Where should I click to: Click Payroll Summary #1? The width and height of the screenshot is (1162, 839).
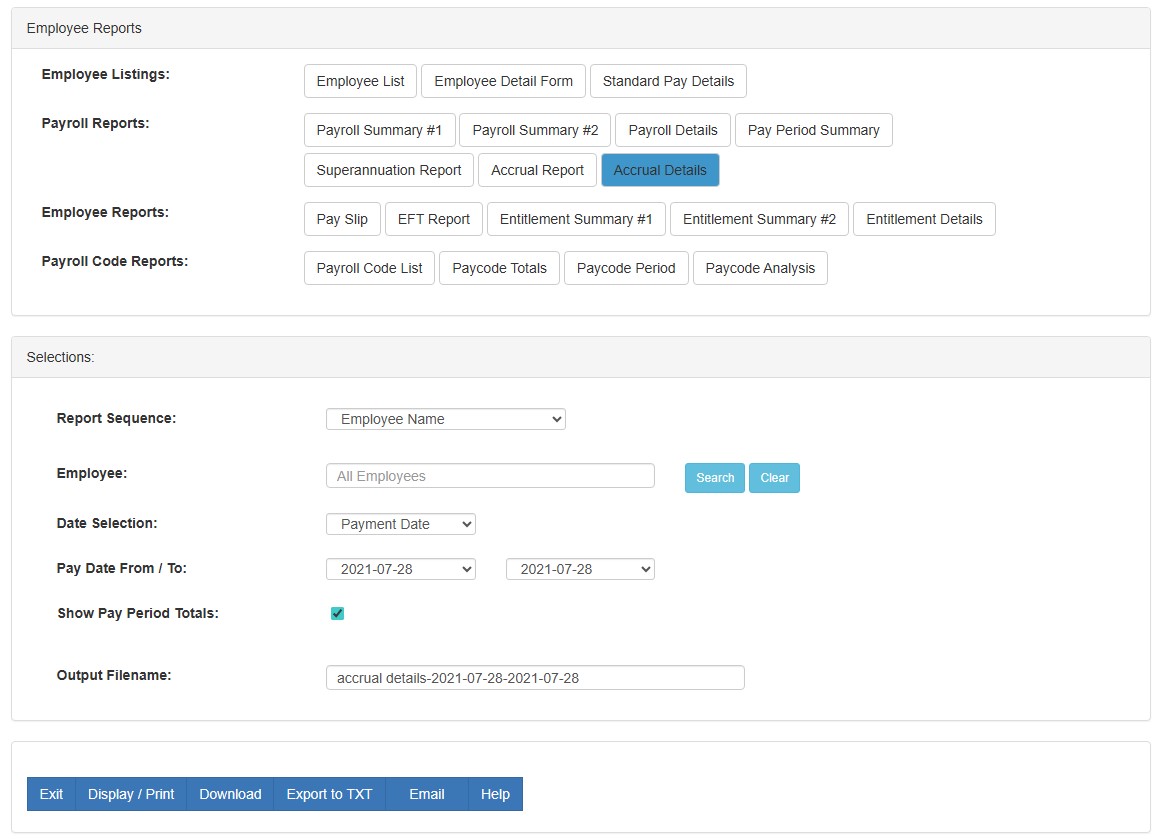379,130
